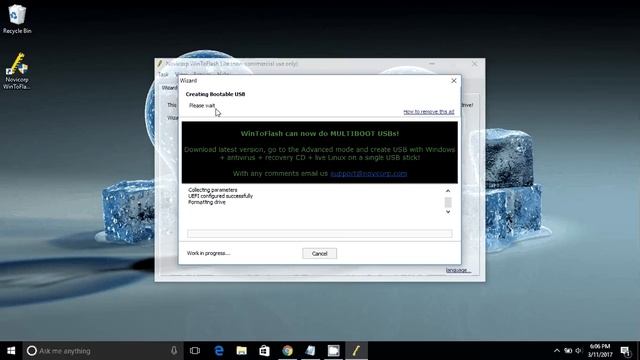640x360 pixels.
Task: Click the WinToFlash MULTIBOOT USBs ad banner headline
Action: (x=320, y=133)
